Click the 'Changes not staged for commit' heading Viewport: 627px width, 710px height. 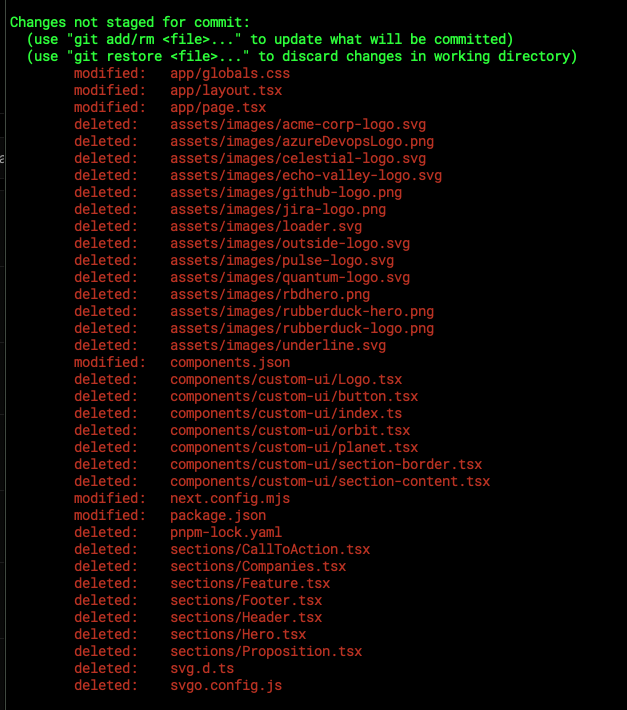click(129, 22)
